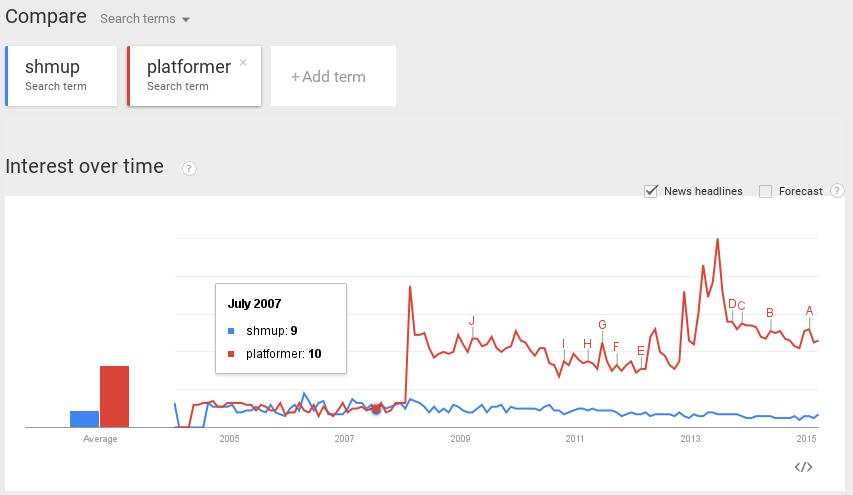Open news headline marker F
Image resolution: width=853 pixels, height=495 pixels.
(x=616, y=346)
